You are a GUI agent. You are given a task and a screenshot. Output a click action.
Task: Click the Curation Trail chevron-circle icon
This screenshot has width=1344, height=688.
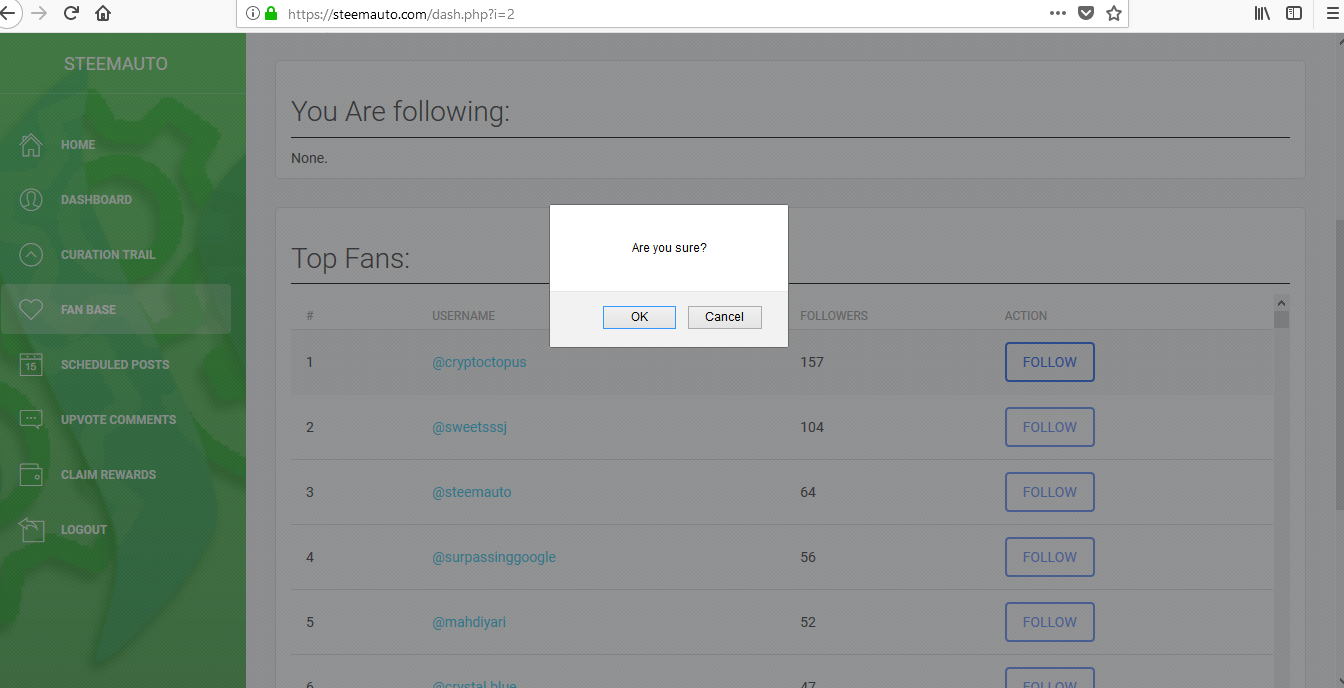31,255
